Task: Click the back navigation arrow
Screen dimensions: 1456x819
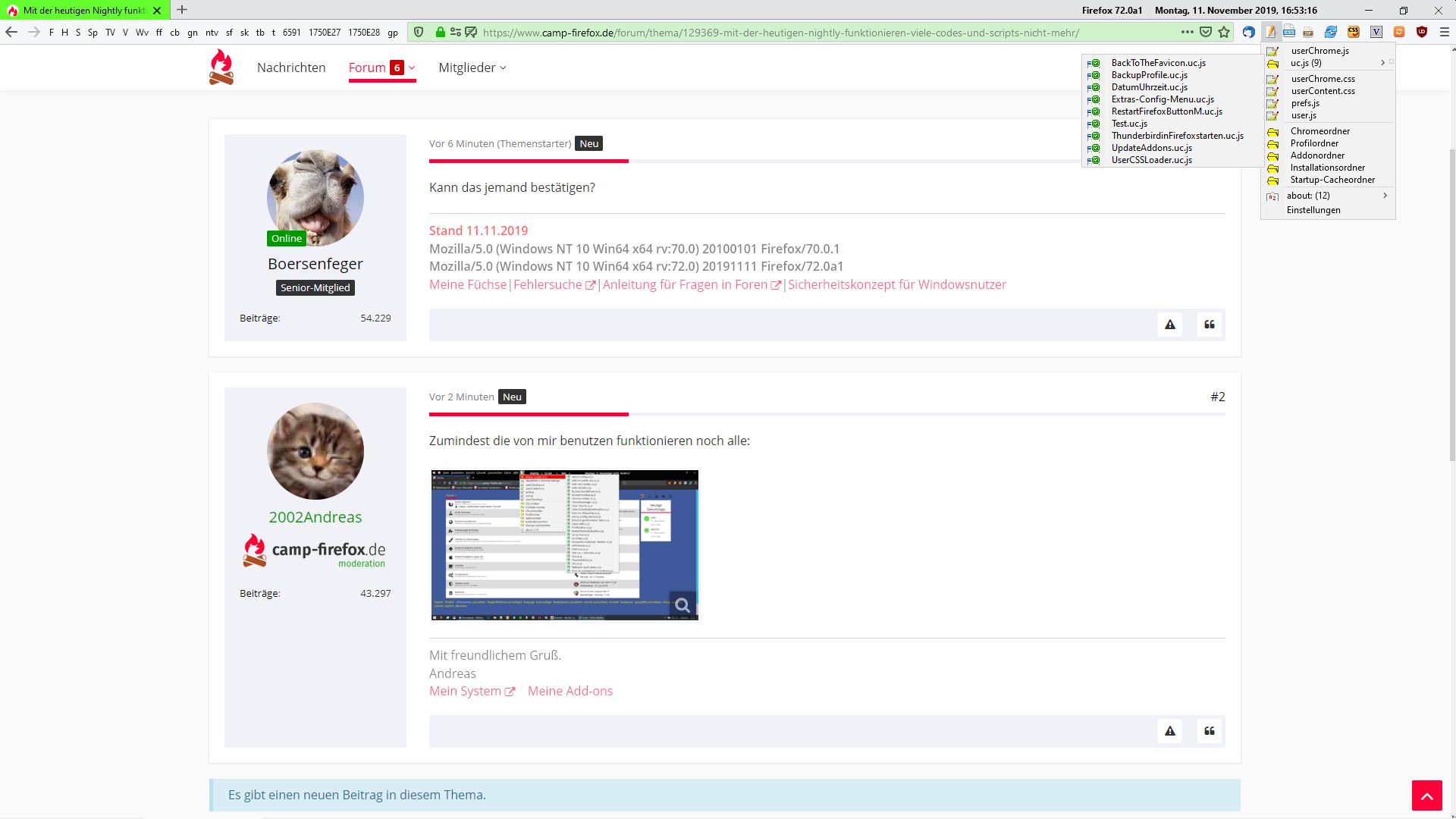Action: [x=11, y=32]
